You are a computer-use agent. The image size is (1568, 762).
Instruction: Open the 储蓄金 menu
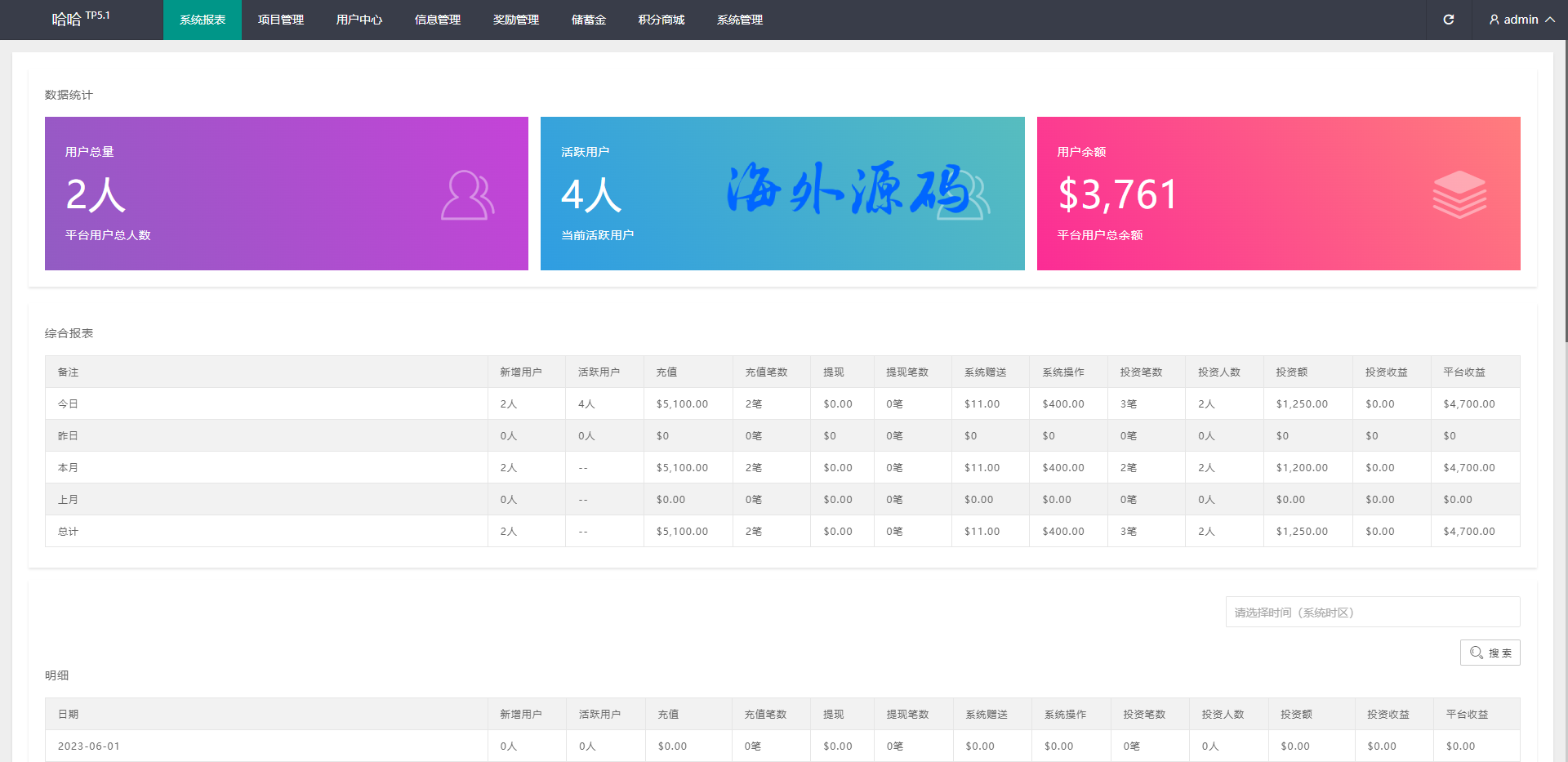coord(589,20)
